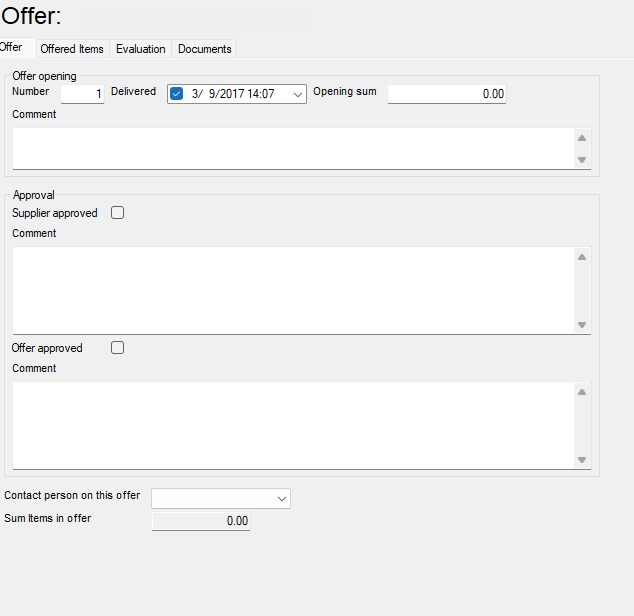Click the Offer tab
The image size is (634, 616).
tap(12, 47)
